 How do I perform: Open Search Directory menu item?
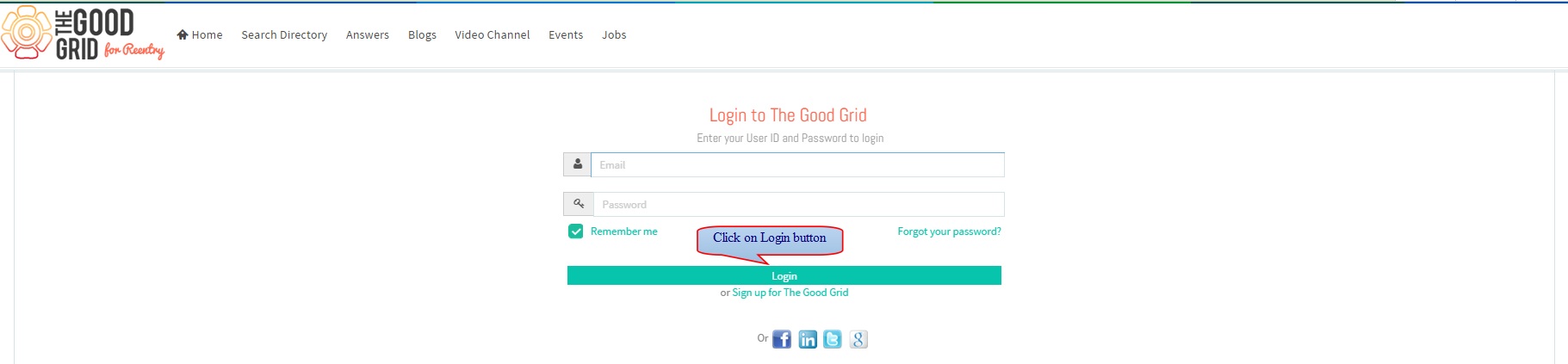[x=284, y=34]
